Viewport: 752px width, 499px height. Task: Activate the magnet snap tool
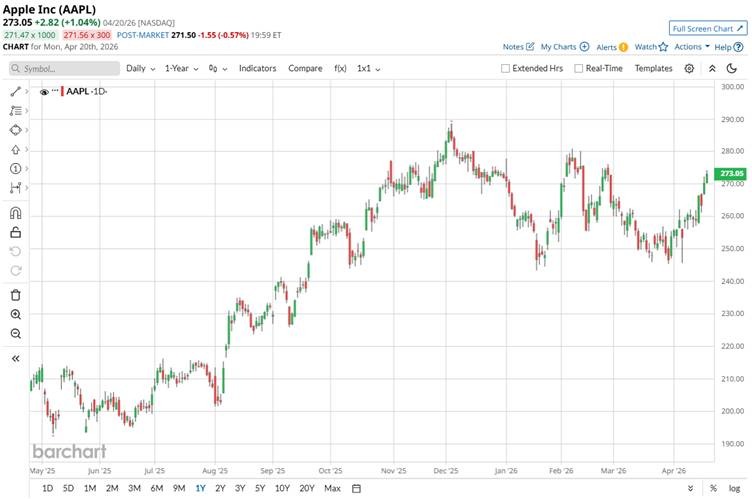(x=15, y=213)
